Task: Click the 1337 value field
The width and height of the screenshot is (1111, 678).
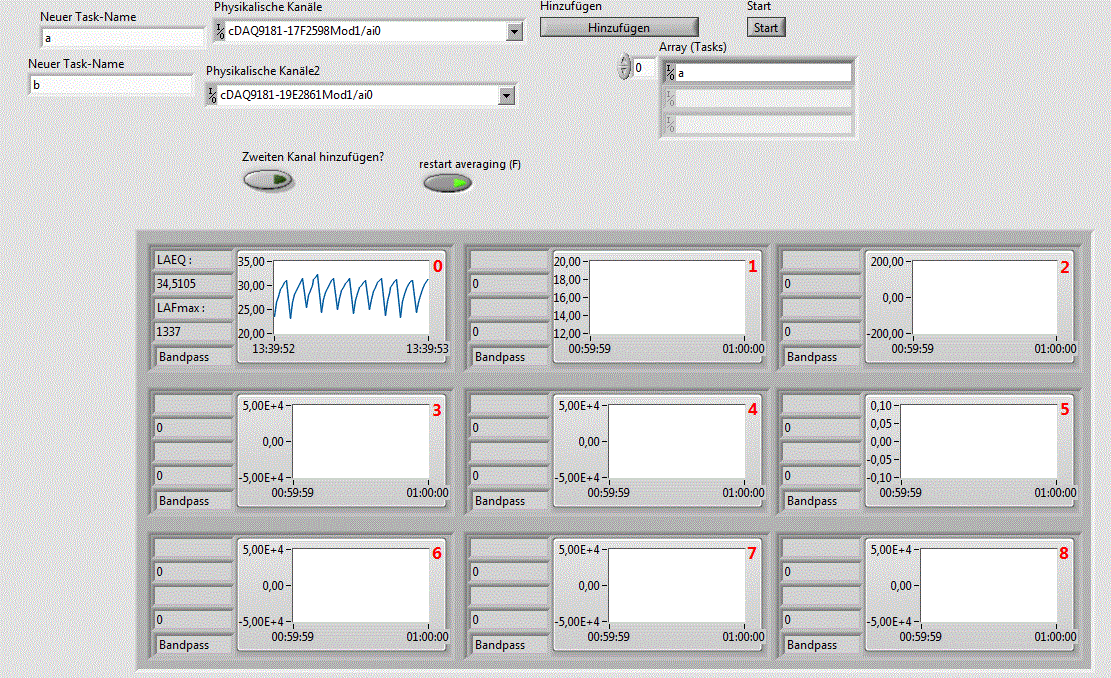Action: coord(193,332)
